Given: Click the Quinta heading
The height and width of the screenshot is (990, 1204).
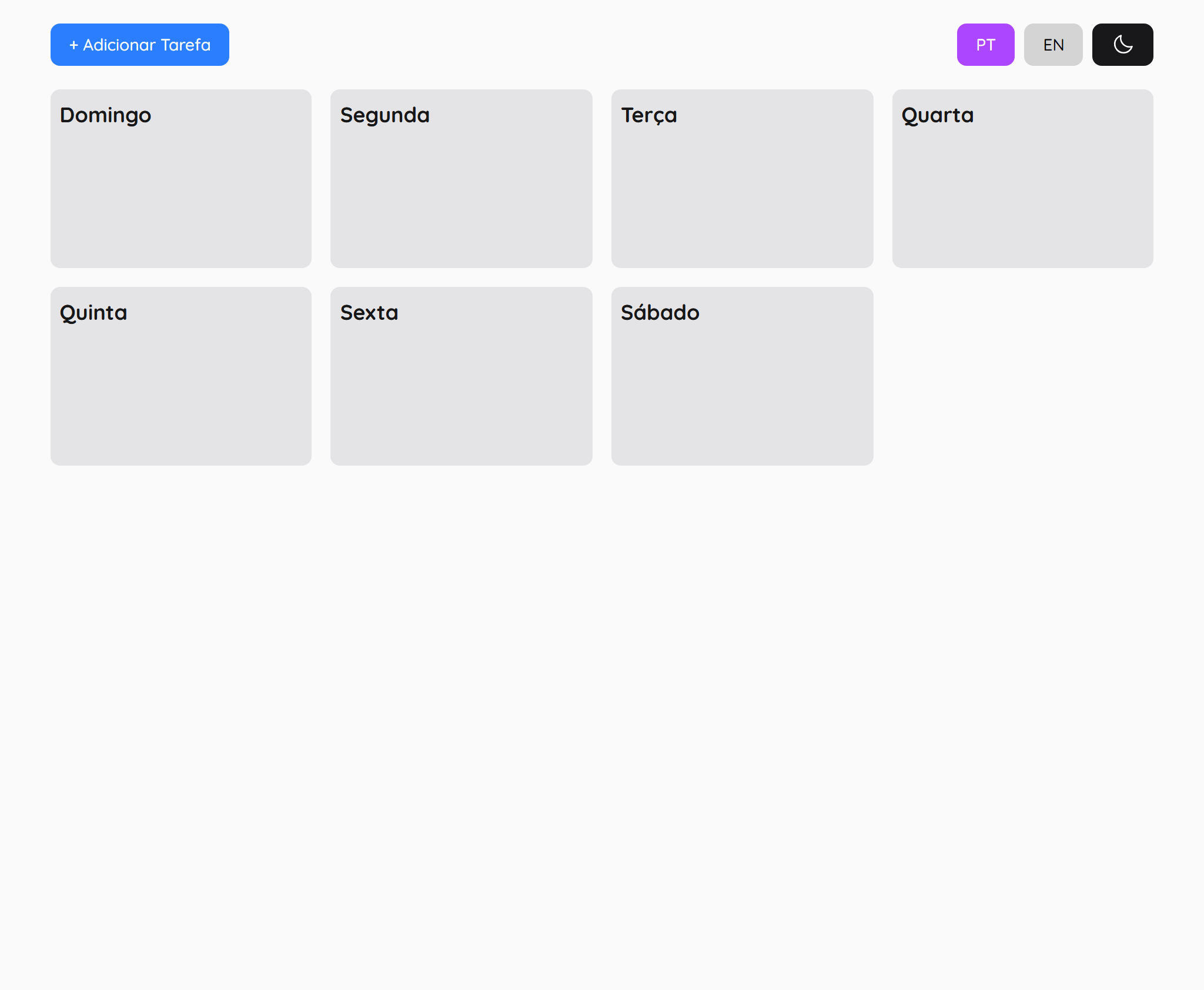Looking at the screenshot, I should click(x=93, y=313).
